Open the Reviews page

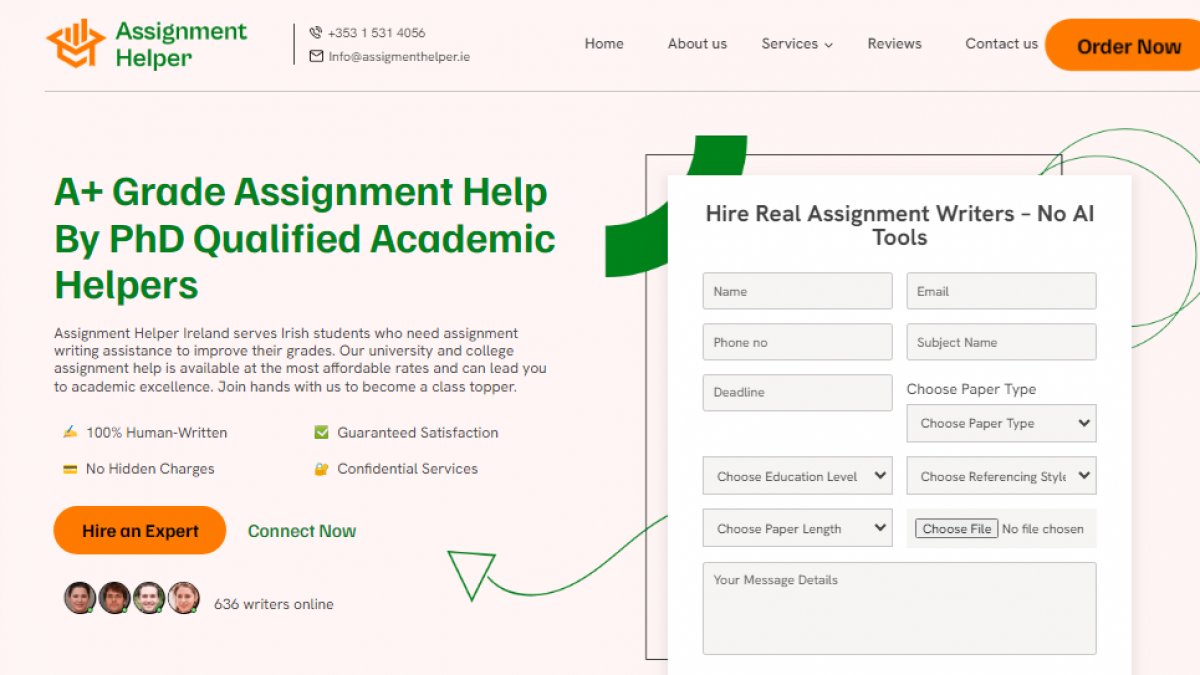coord(894,44)
